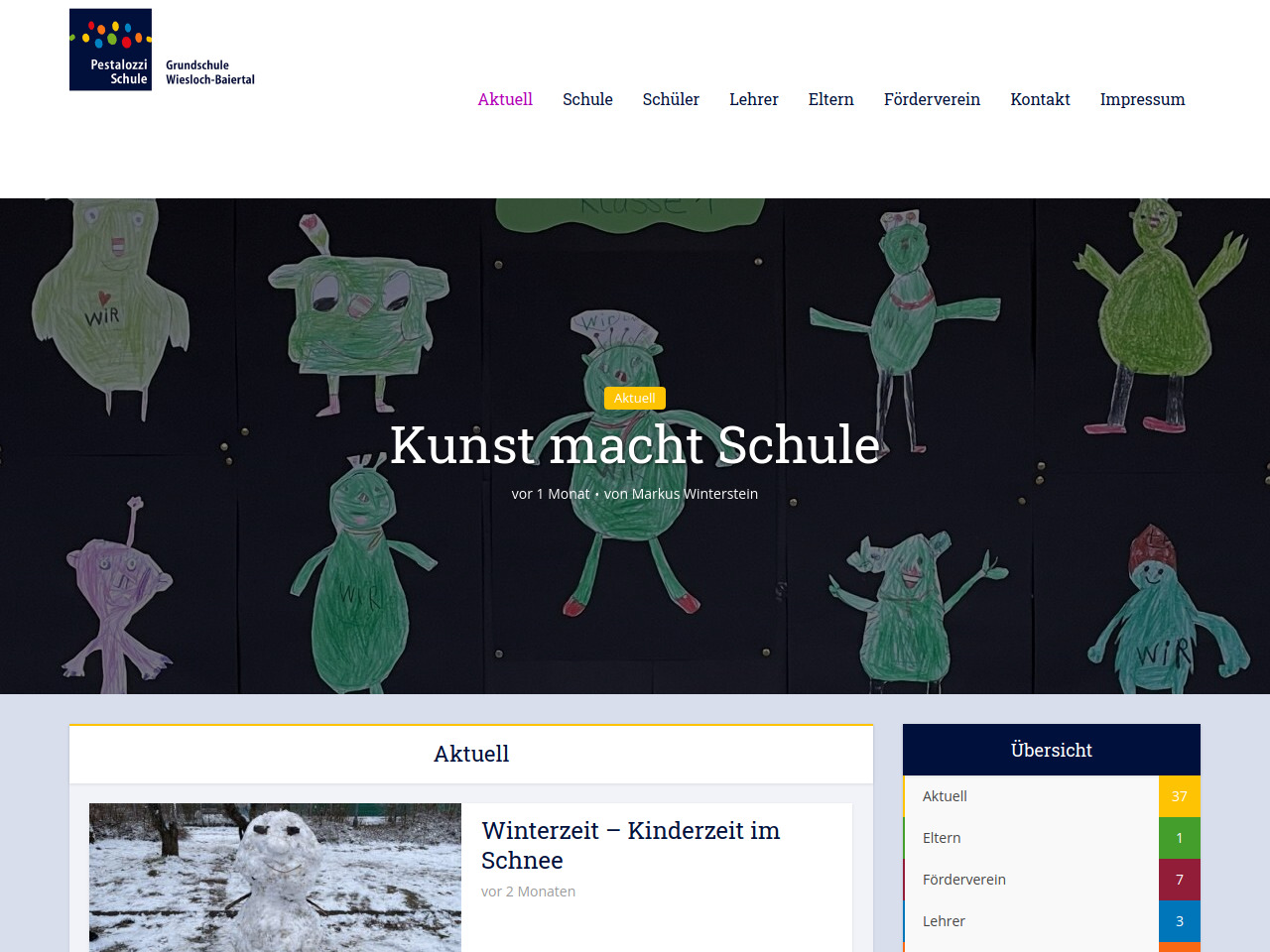The width and height of the screenshot is (1270, 952).
Task: Click the yellow Aktuell category badge
Action: pos(635,398)
